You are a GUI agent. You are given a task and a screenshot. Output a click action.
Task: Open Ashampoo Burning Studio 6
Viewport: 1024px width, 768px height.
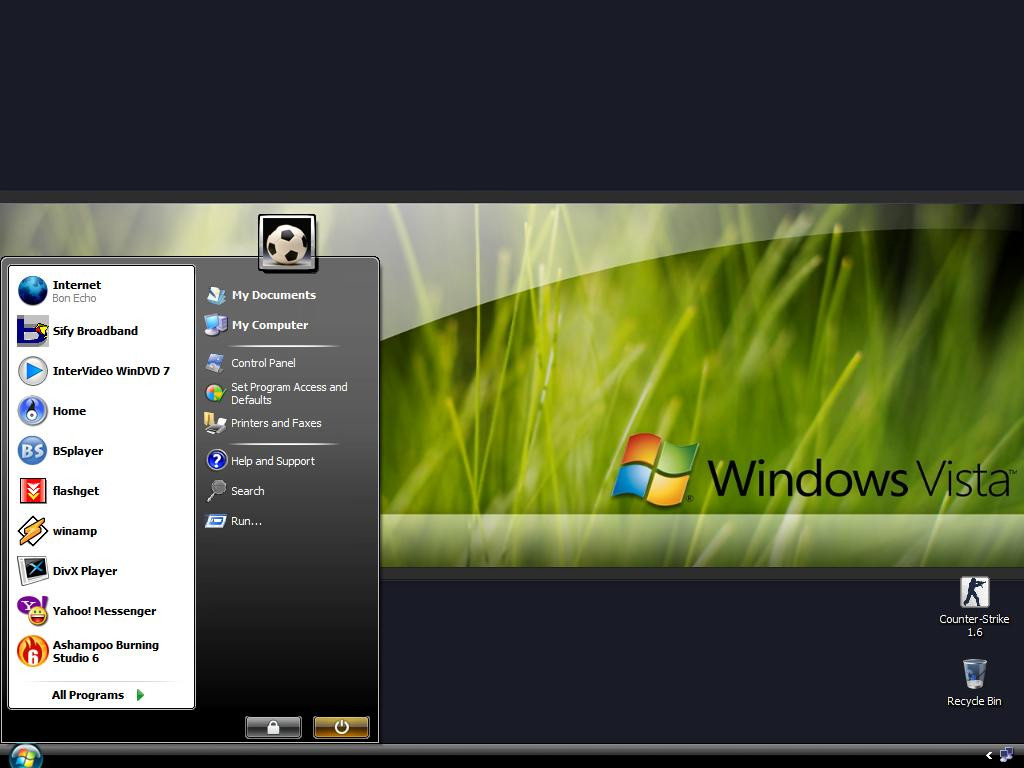104,651
